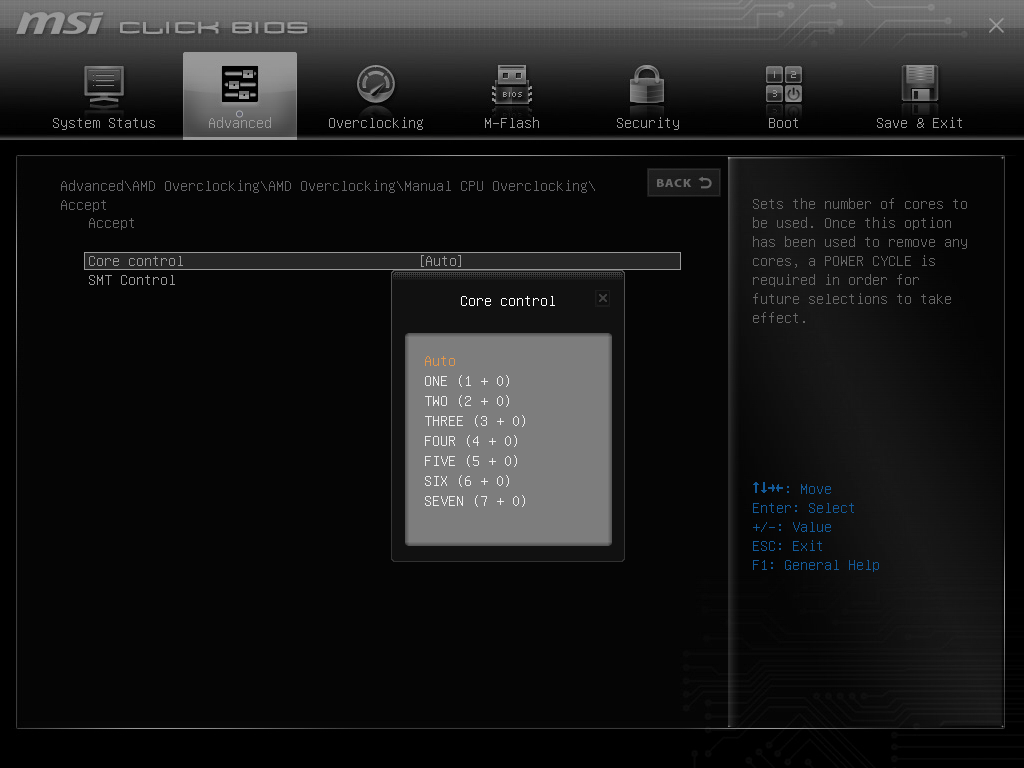The width and height of the screenshot is (1024, 768).
Task: Select FOUR (4 + 0) core option
Action: point(471,441)
